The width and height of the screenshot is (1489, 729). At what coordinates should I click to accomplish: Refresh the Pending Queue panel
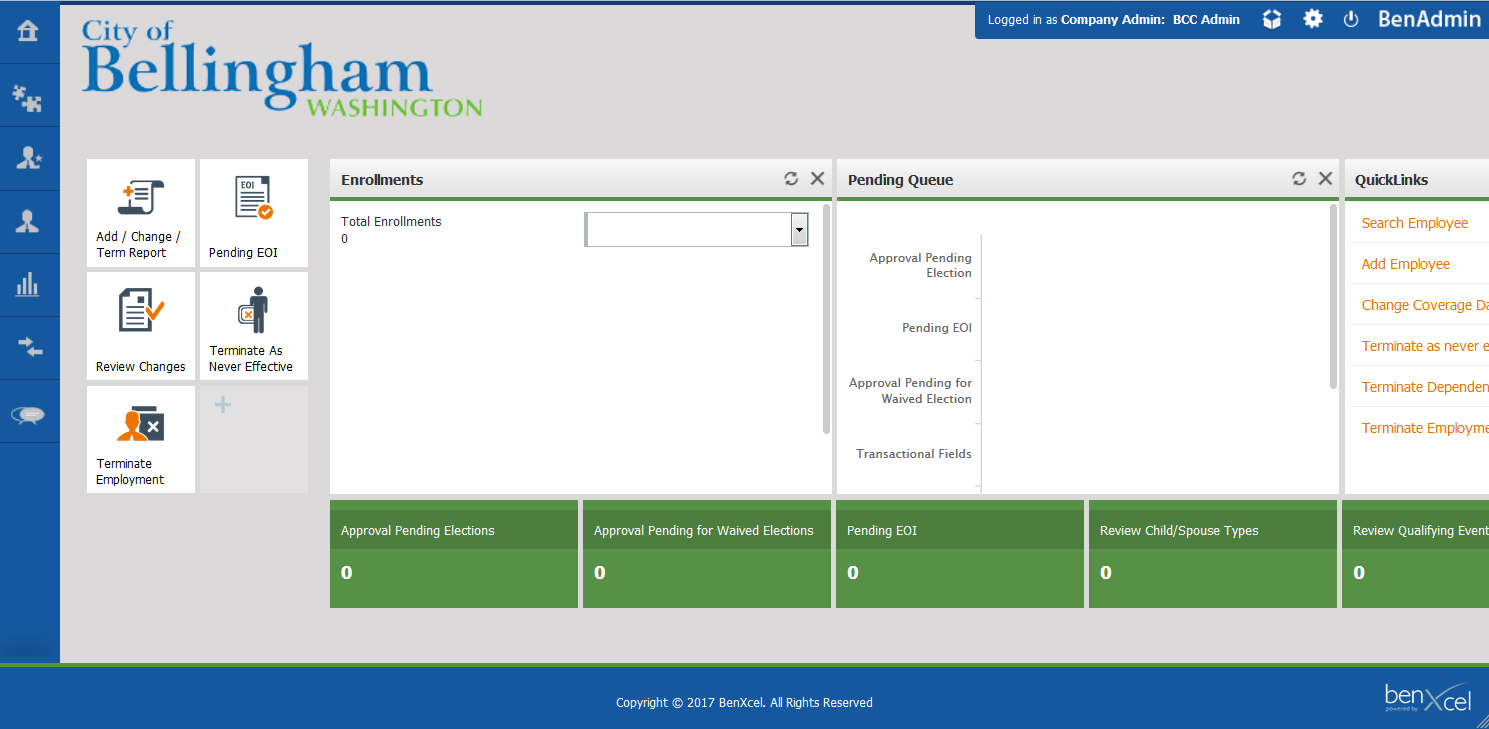point(1299,179)
